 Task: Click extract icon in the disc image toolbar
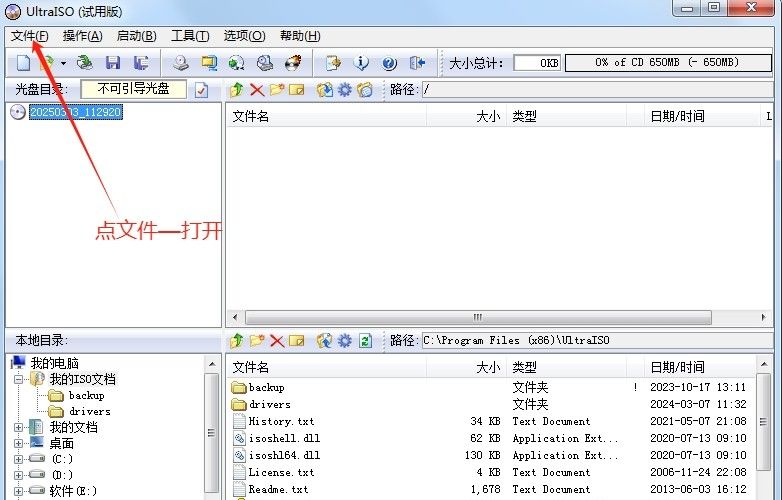coord(325,90)
